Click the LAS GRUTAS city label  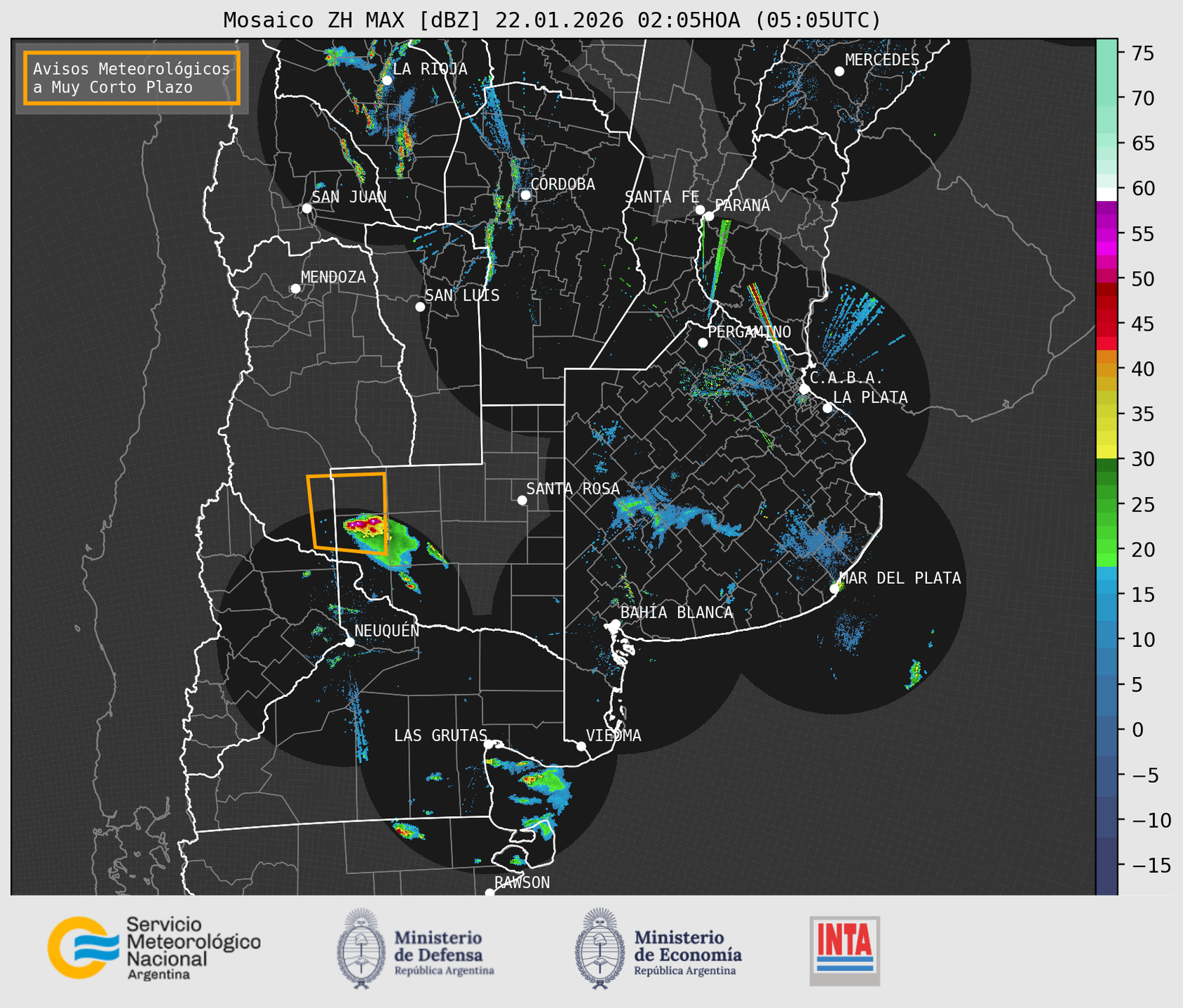[x=440, y=735]
